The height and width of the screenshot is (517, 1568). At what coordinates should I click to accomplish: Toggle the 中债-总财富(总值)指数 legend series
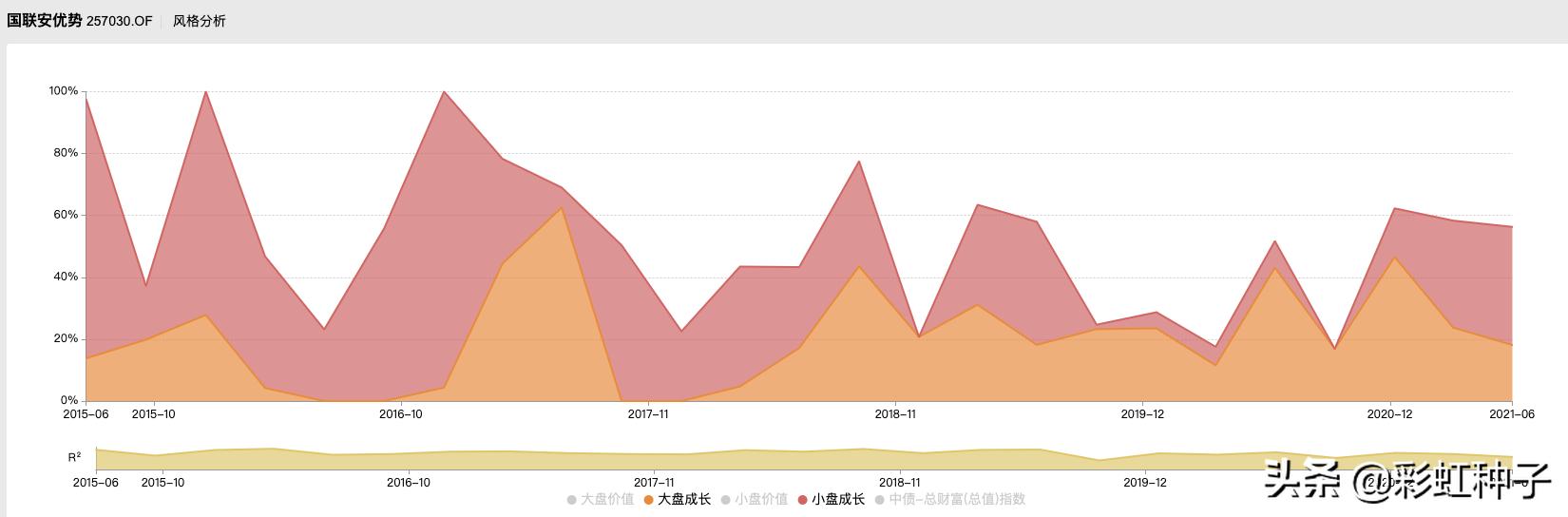point(950,499)
